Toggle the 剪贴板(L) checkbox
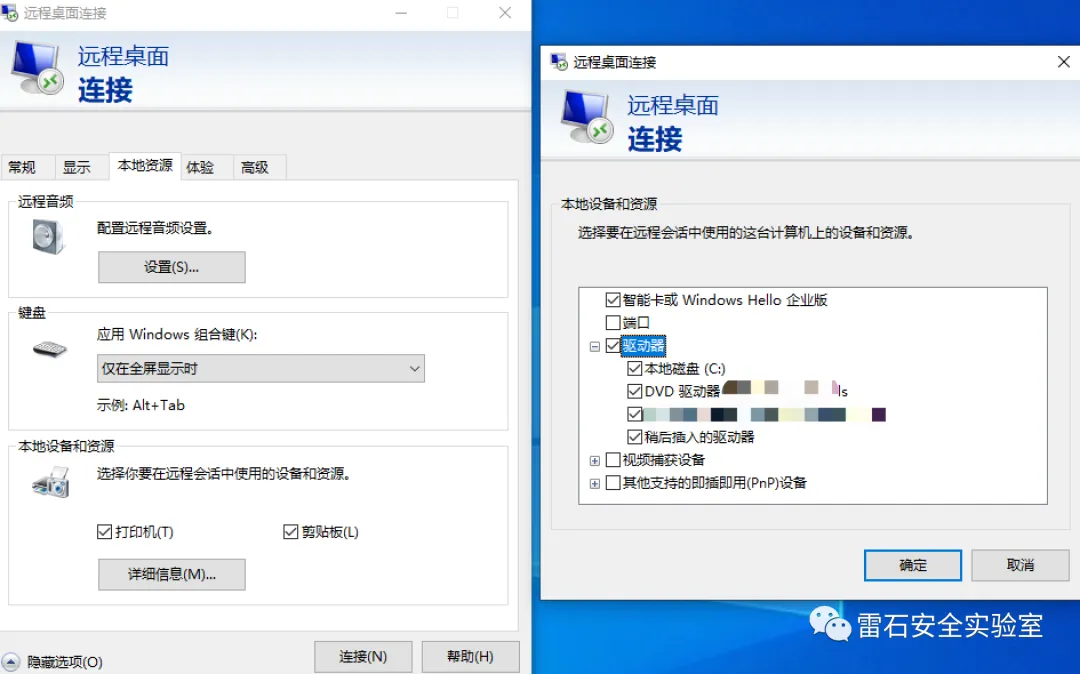 pos(290,531)
